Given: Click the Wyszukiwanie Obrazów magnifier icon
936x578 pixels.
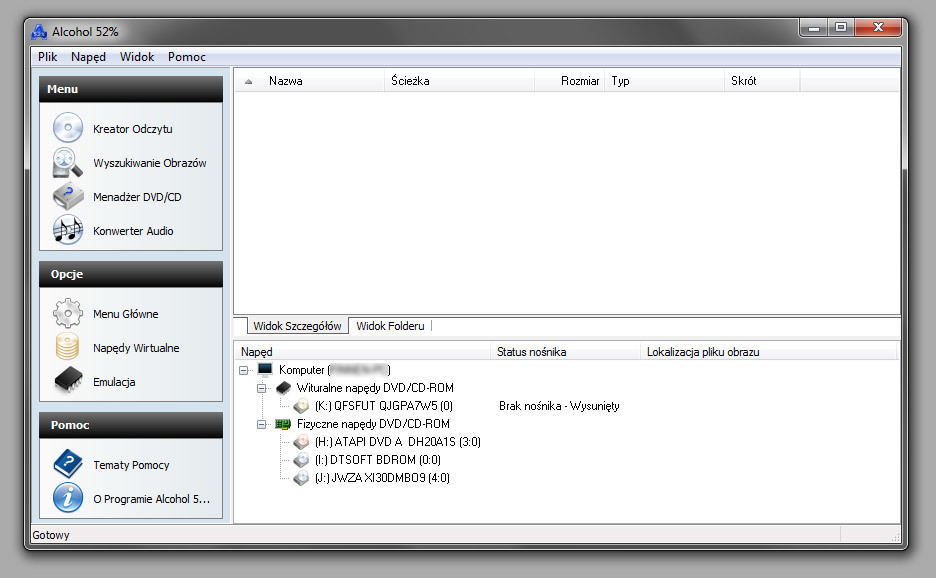Looking at the screenshot, I should pos(67,162).
